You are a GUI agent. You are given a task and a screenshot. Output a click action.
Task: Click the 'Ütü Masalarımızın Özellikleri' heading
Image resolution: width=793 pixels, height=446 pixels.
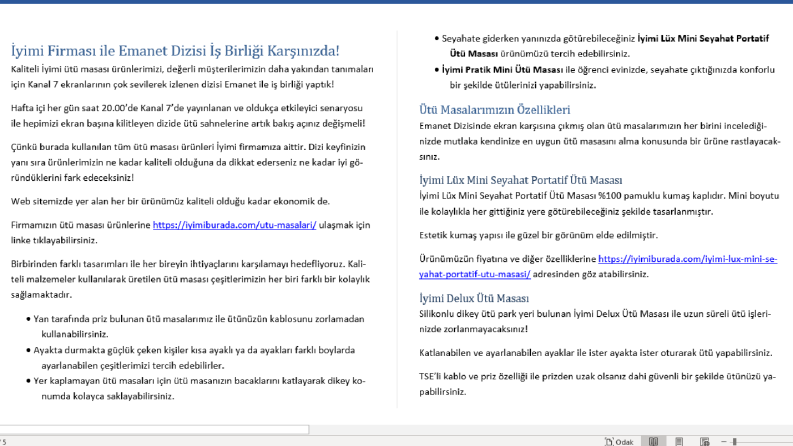[495, 110]
